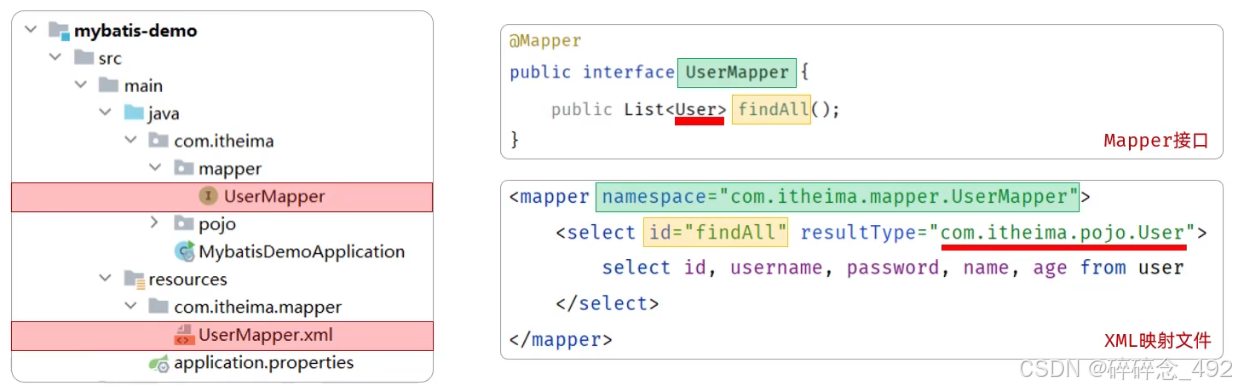Screen dimensions: 1236x388
Task: Click the closing </mapper> tag
Action: pos(560,340)
